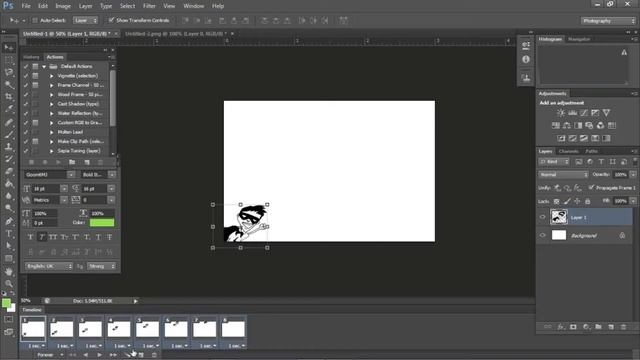Open the Filter menu
The image size is (640, 360).
[149, 6]
